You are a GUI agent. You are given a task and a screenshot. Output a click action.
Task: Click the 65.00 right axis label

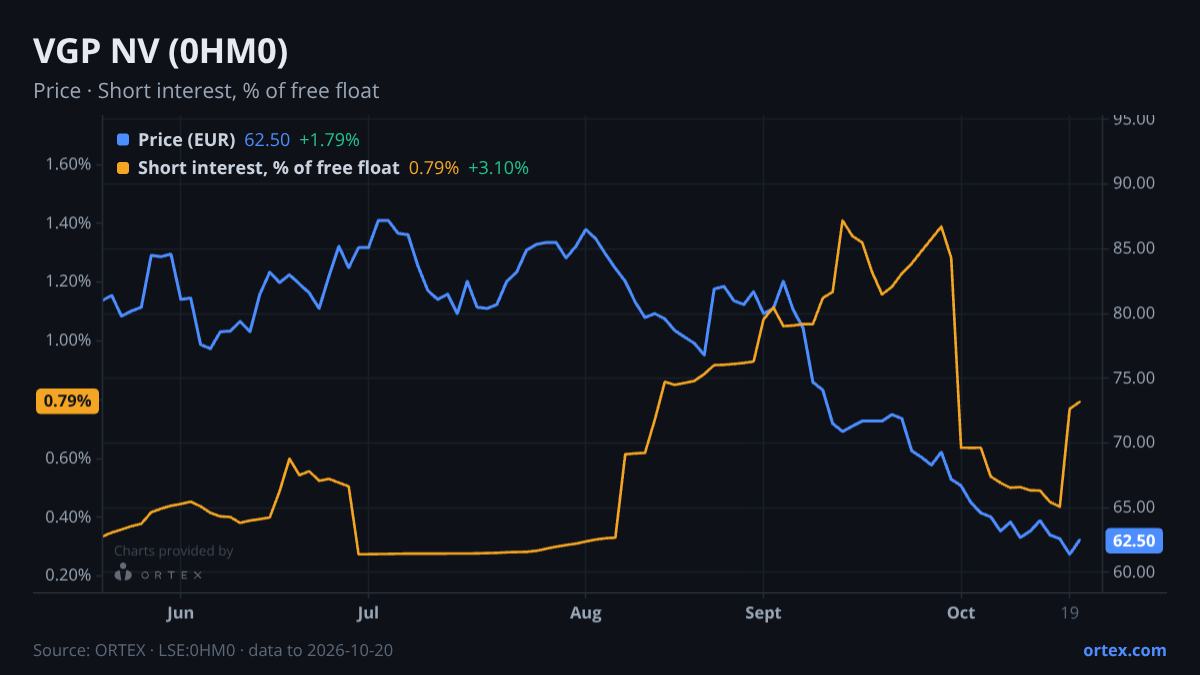(1134, 507)
